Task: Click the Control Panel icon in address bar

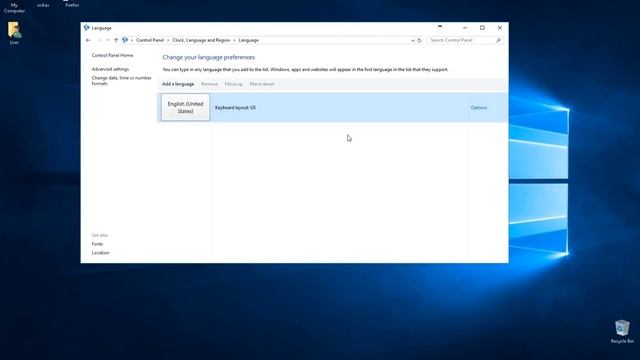Action: point(125,40)
